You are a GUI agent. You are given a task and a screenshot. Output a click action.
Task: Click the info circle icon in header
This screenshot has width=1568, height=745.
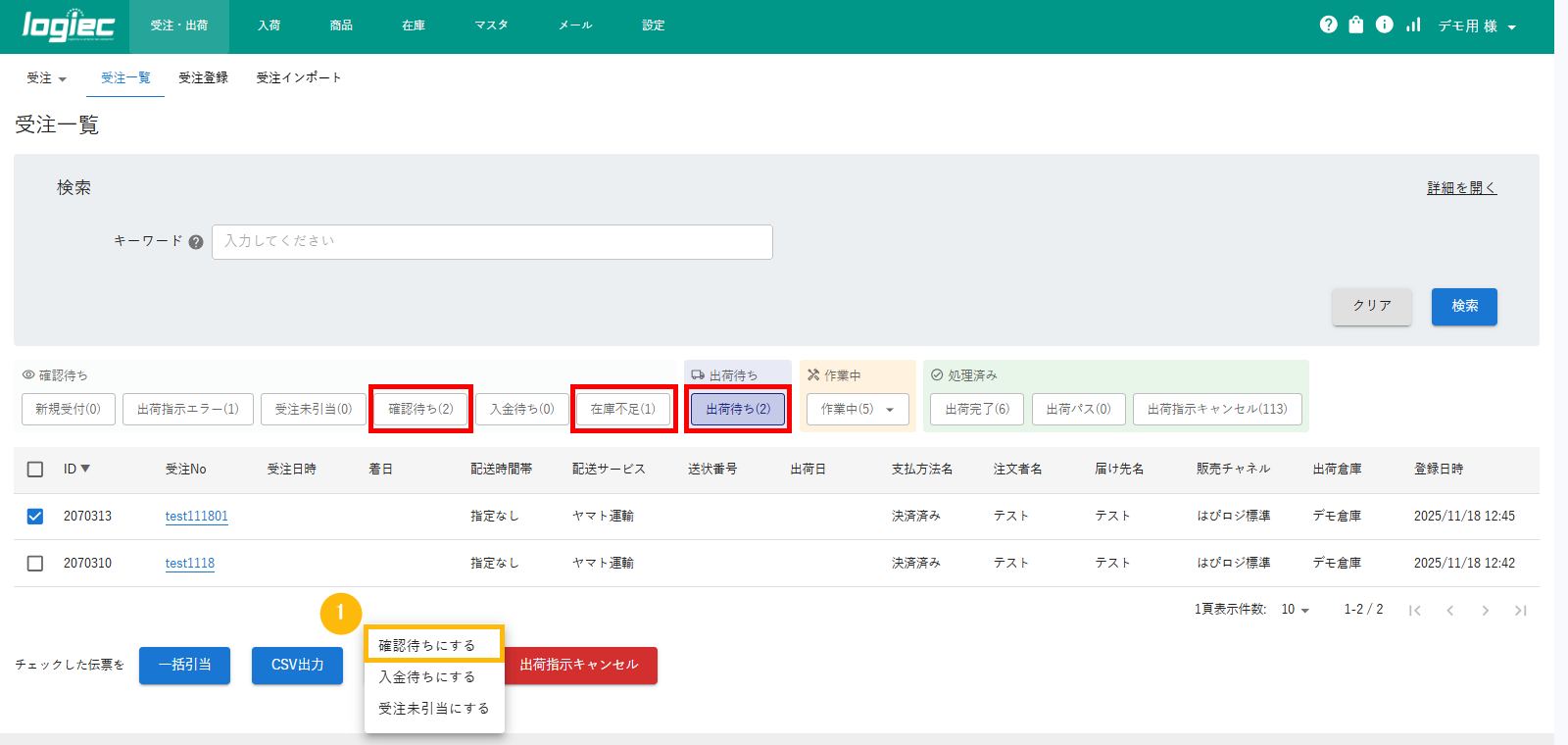pyautogui.click(x=1384, y=25)
